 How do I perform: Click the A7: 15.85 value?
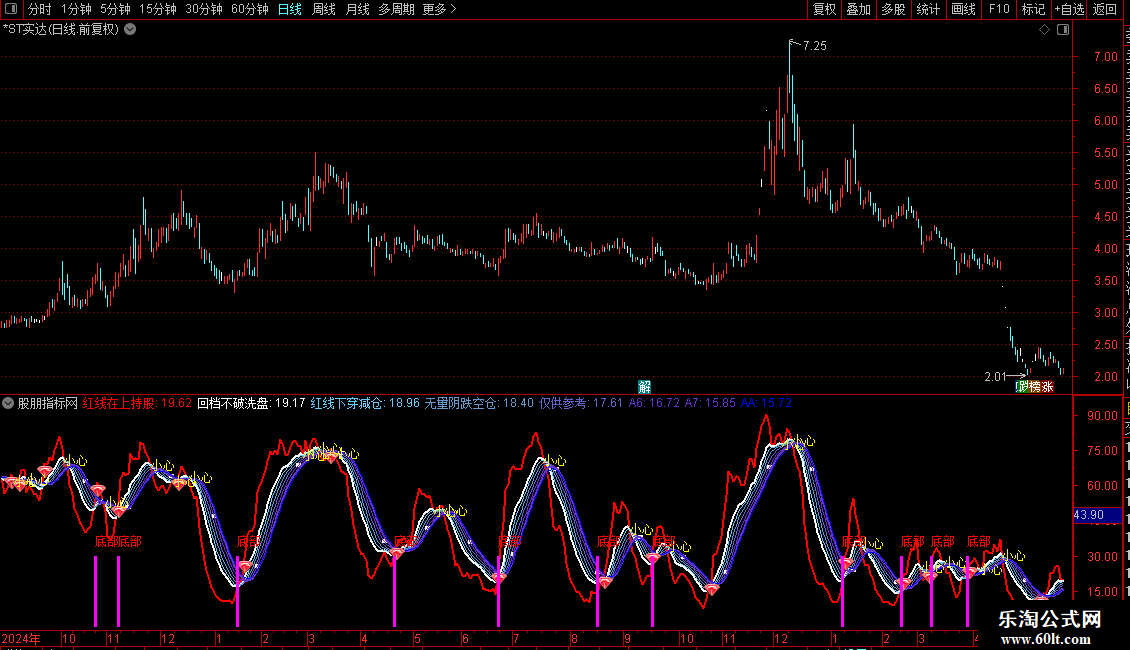coord(711,404)
